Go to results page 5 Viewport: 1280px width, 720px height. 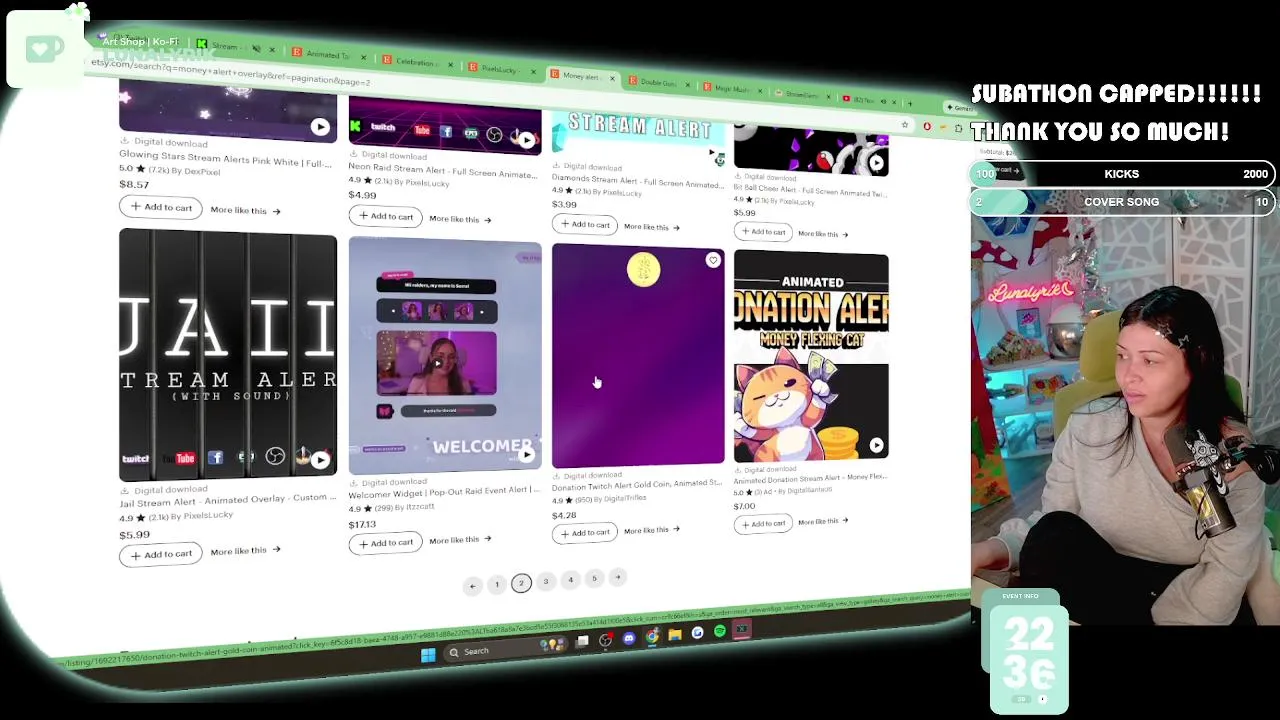594,578
